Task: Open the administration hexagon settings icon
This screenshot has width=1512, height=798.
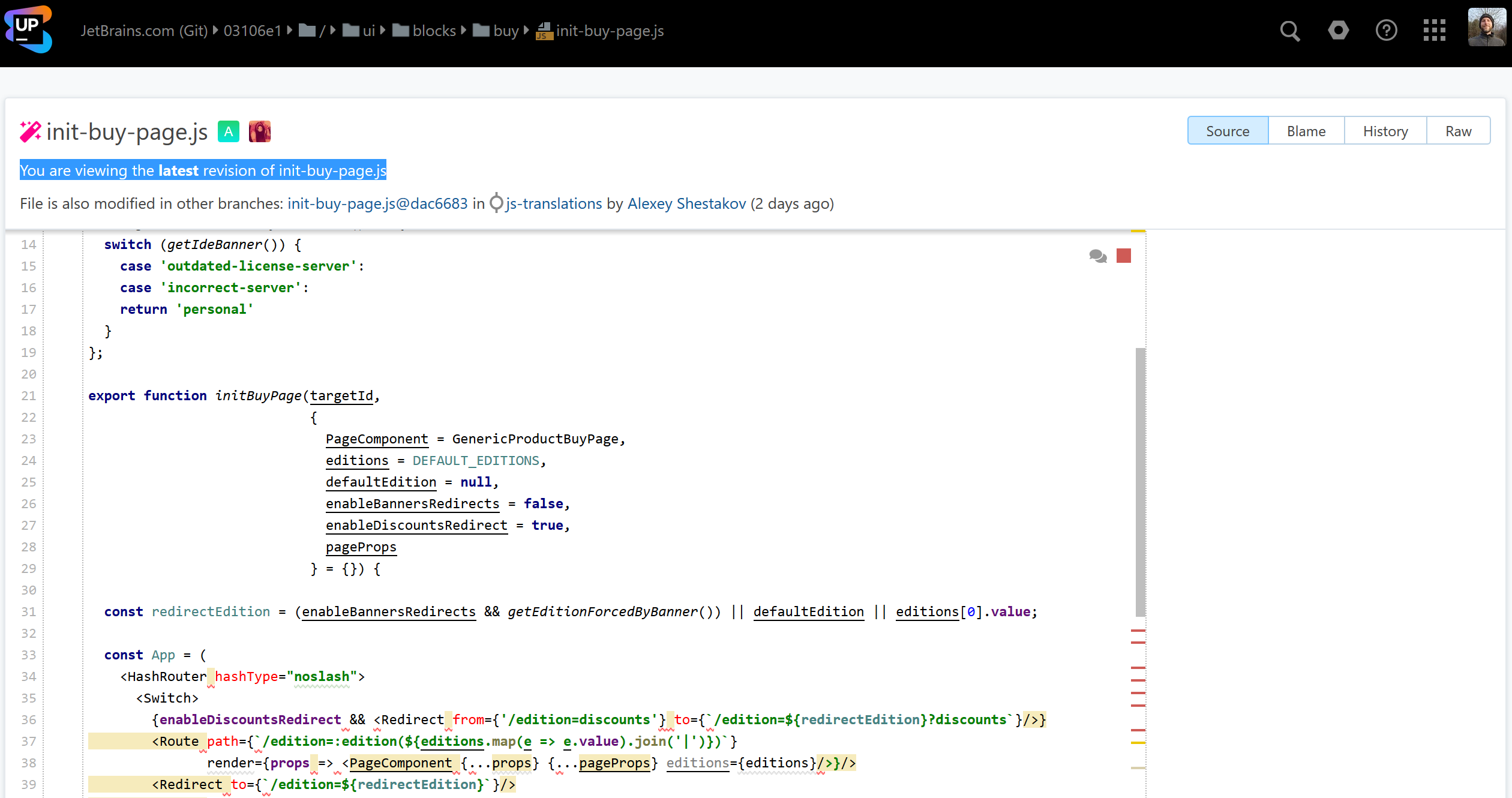Action: point(1338,31)
